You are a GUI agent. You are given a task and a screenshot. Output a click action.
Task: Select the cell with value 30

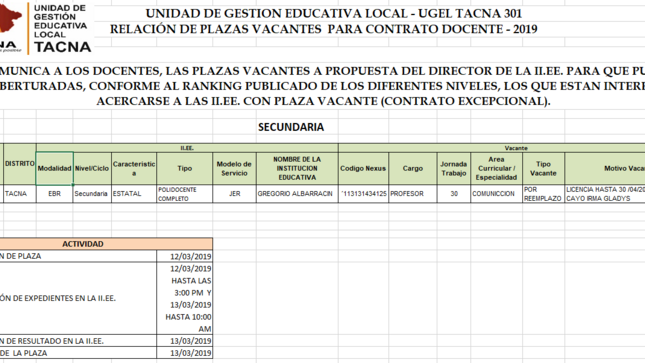click(454, 194)
